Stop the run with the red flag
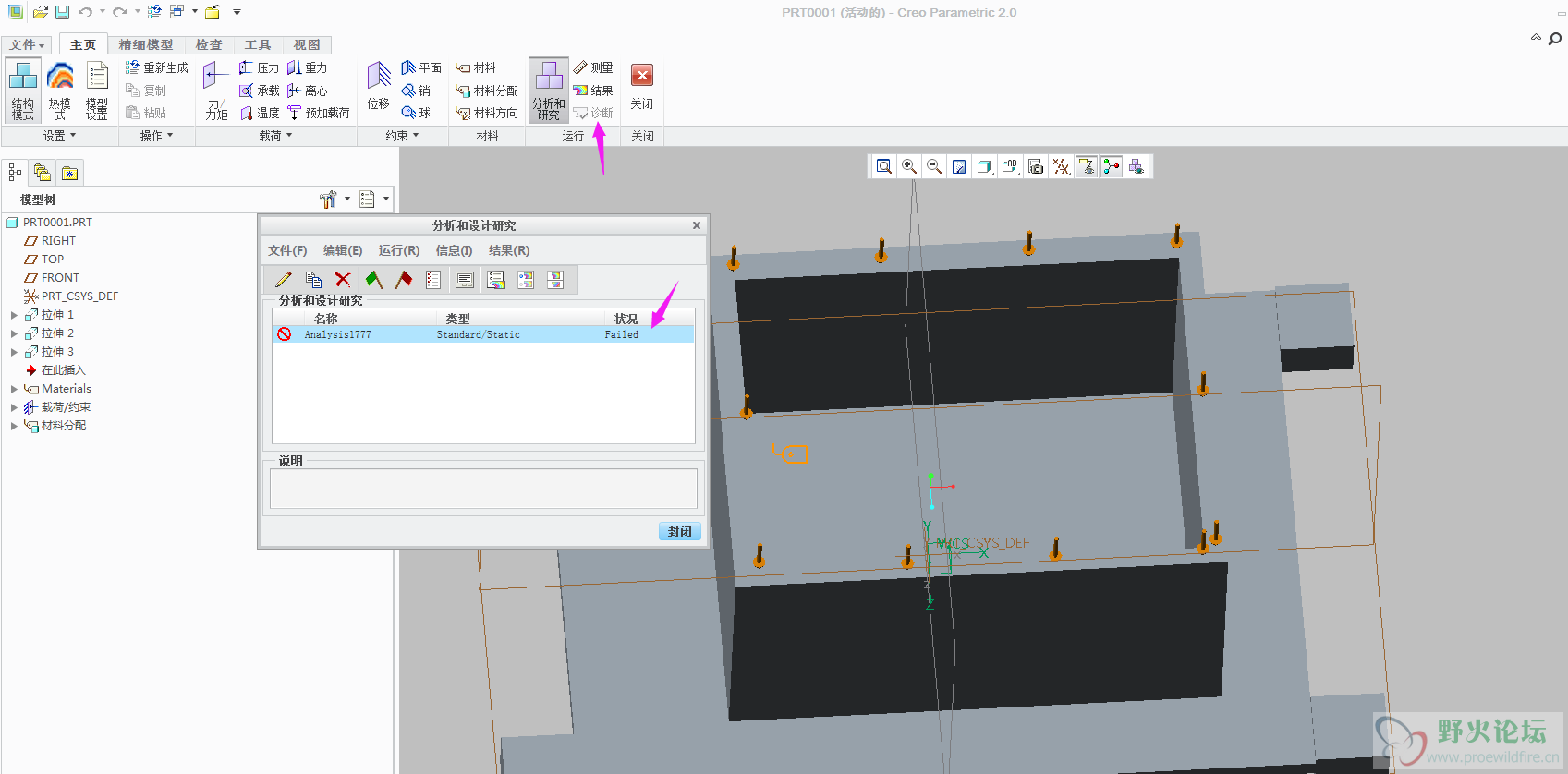Image resolution: width=1568 pixels, height=774 pixels. pyautogui.click(x=404, y=280)
